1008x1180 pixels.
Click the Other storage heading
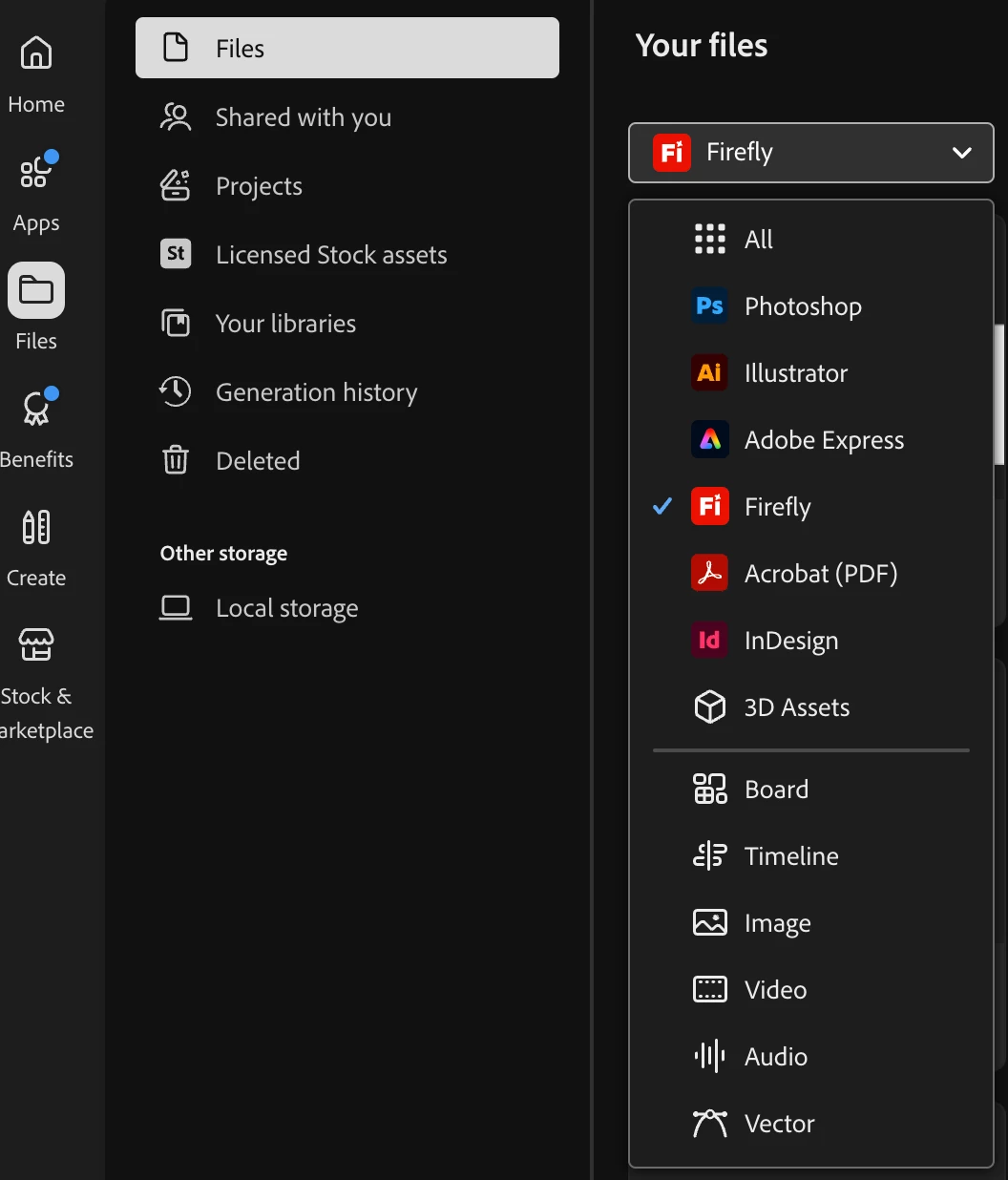(x=223, y=554)
